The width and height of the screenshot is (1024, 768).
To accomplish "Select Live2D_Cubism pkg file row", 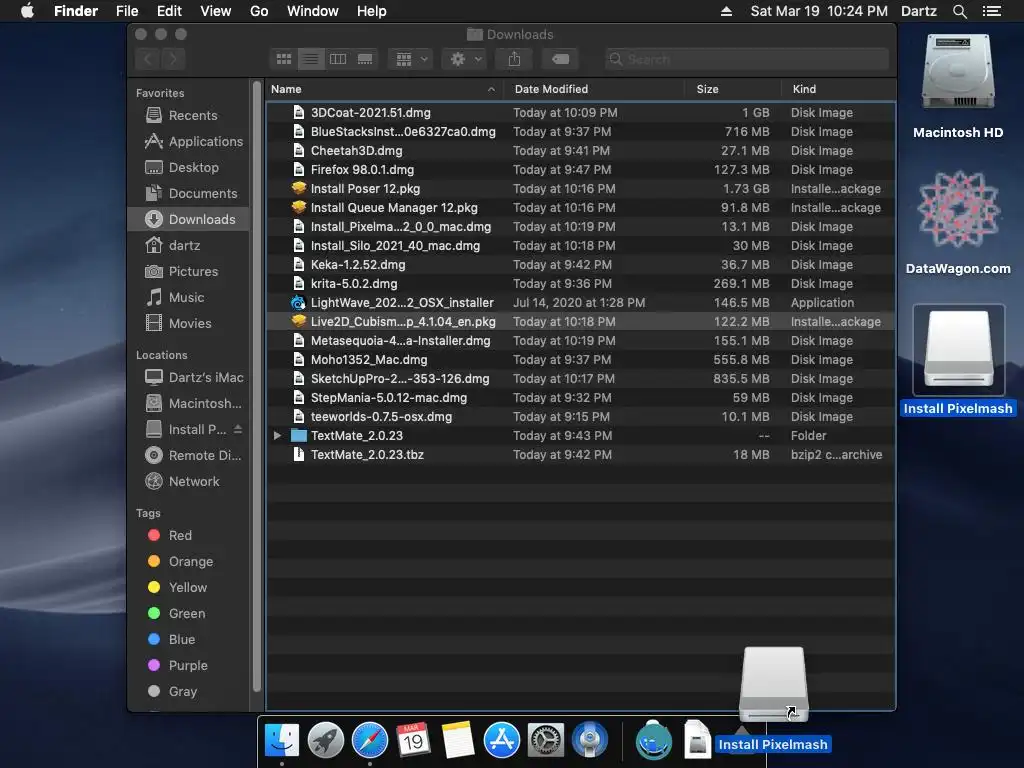I will click(581, 322).
